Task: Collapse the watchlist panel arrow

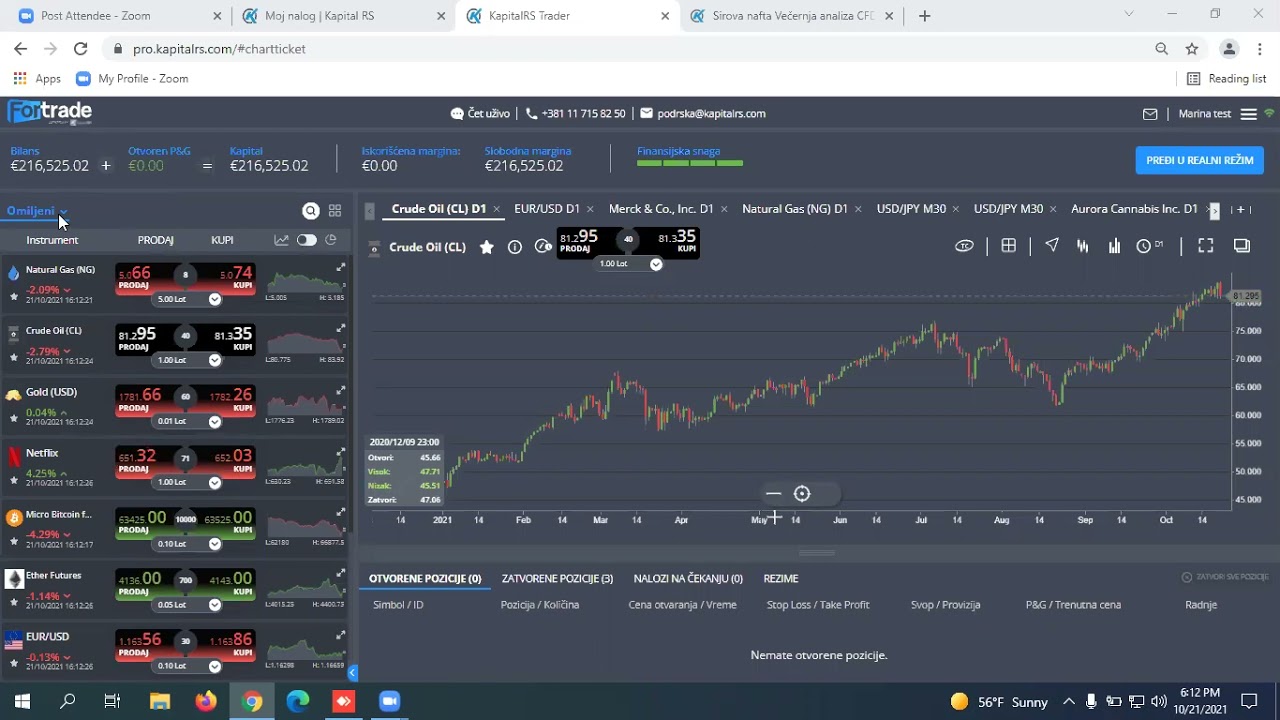Action: pyautogui.click(x=352, y=673)
